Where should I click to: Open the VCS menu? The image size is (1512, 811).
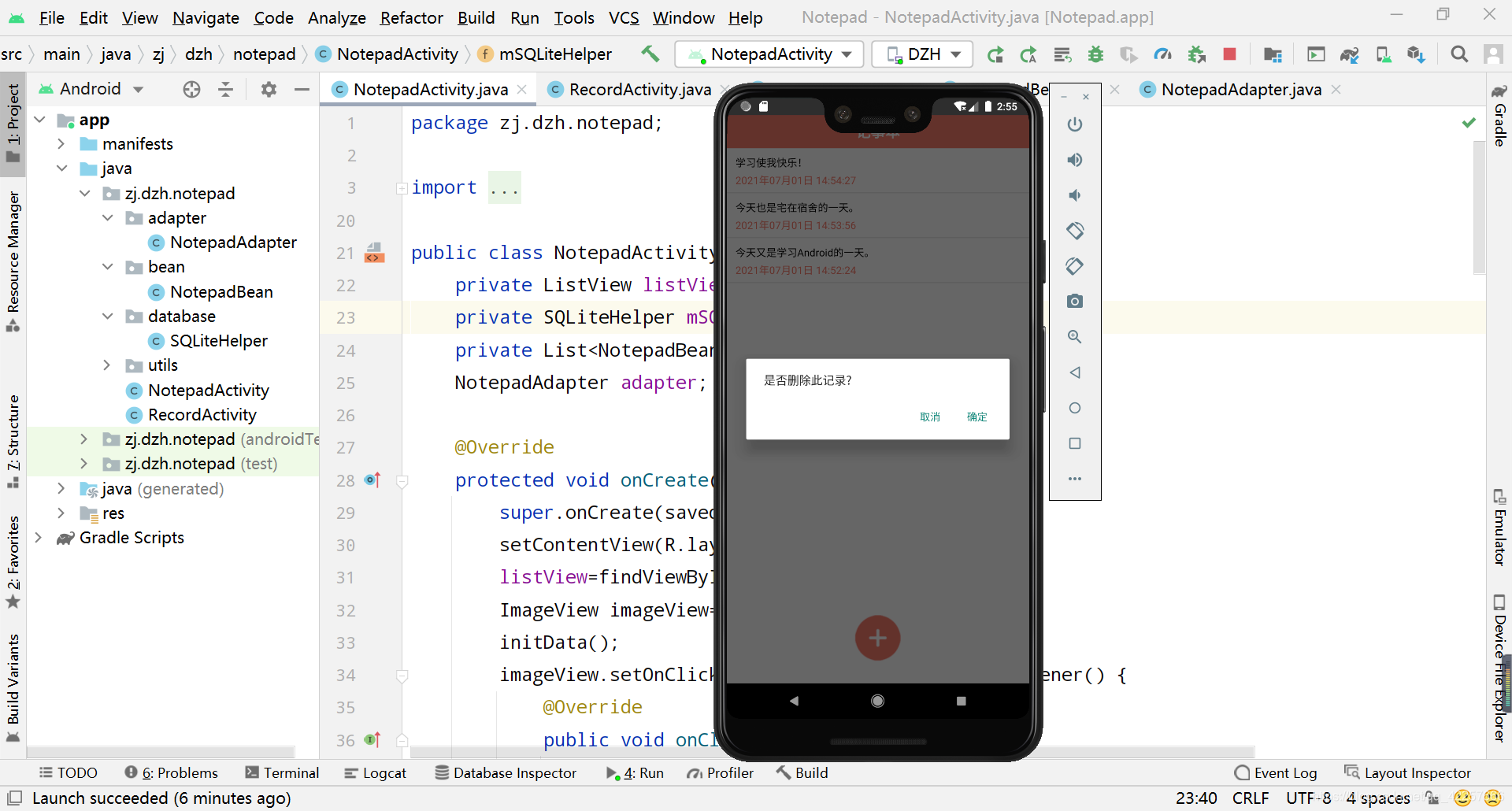[624, 17]
